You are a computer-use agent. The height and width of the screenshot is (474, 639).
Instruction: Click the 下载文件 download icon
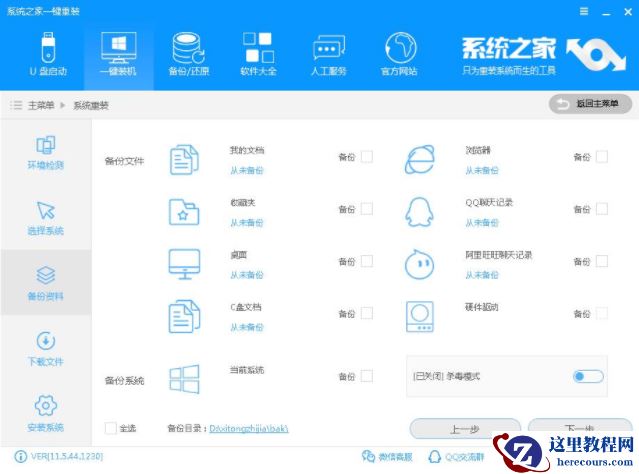[x=46, y=341]
